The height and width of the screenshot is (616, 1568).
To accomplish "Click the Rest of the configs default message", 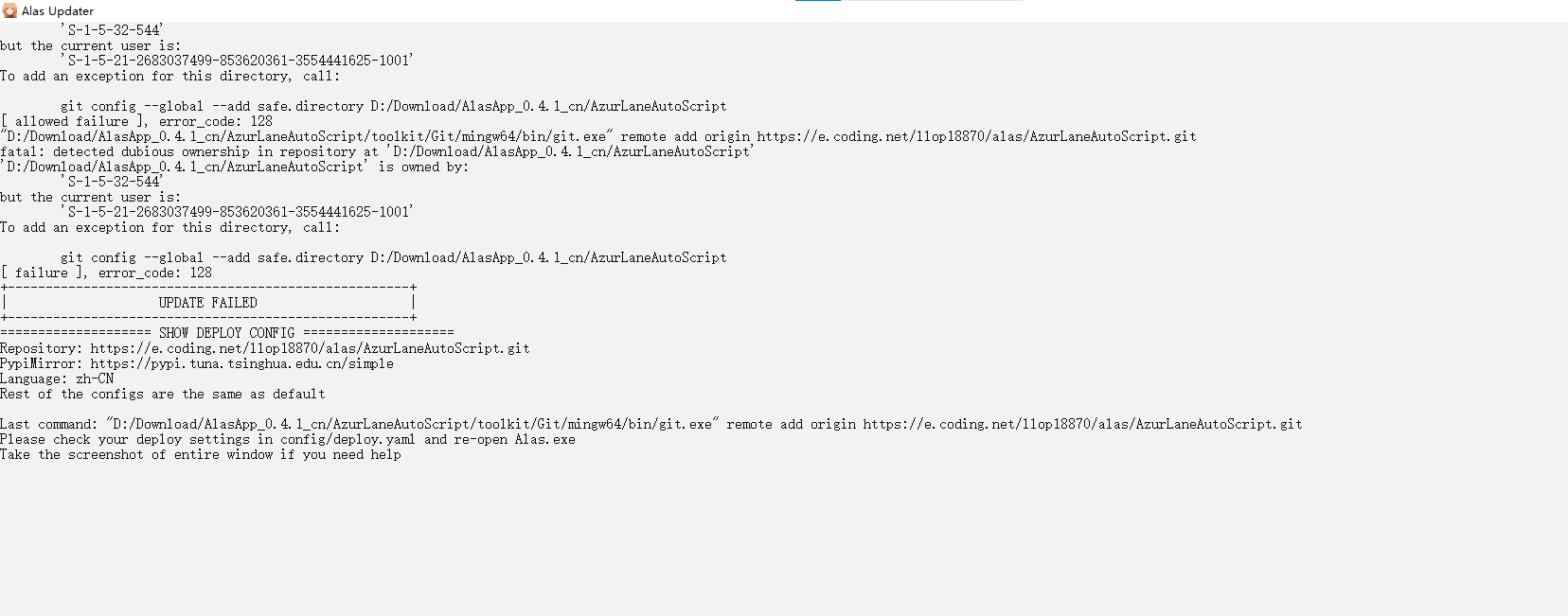I will click(163, 393).
